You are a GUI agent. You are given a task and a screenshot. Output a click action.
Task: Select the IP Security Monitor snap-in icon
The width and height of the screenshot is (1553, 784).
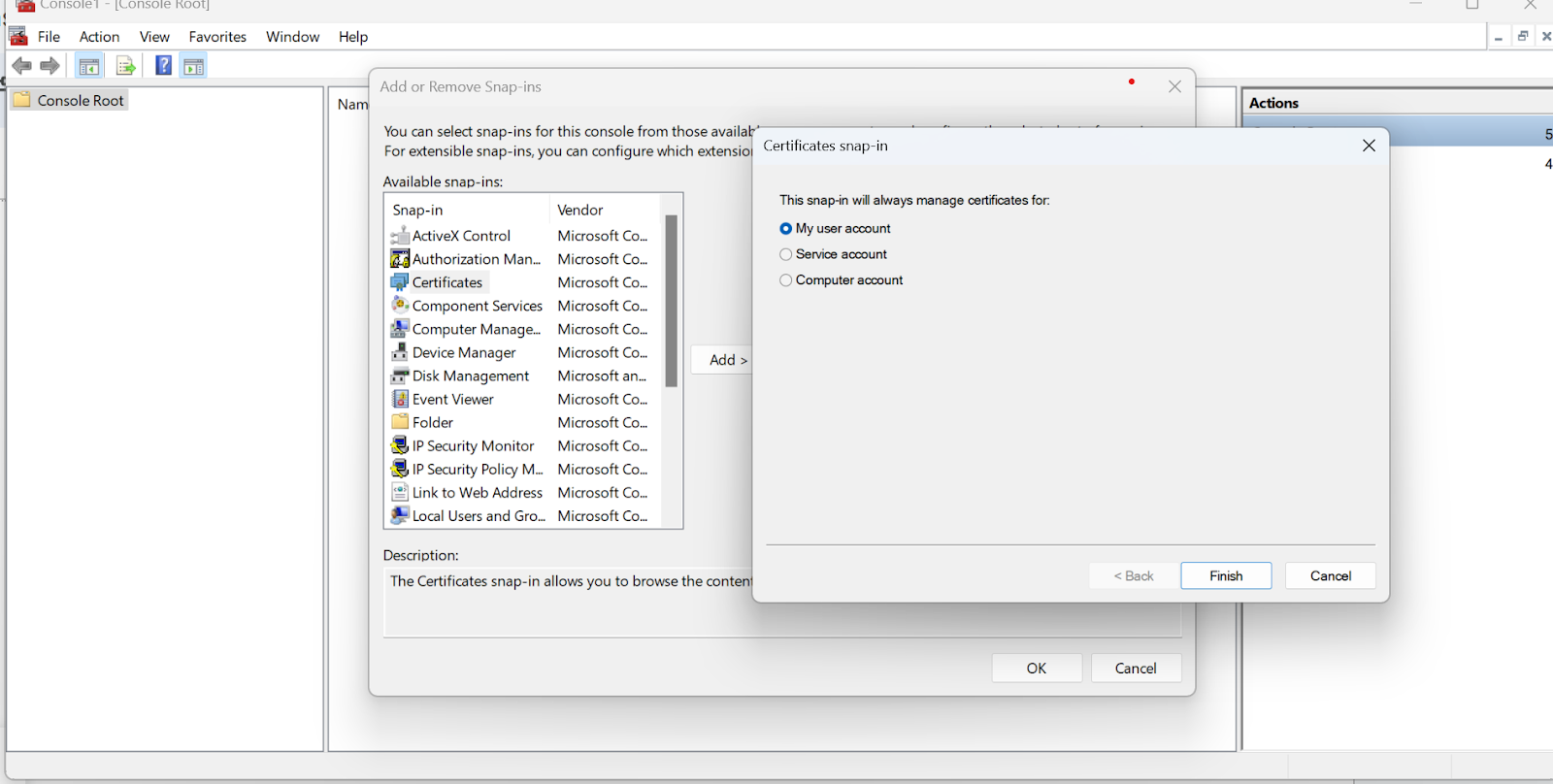tap(400, 445)
